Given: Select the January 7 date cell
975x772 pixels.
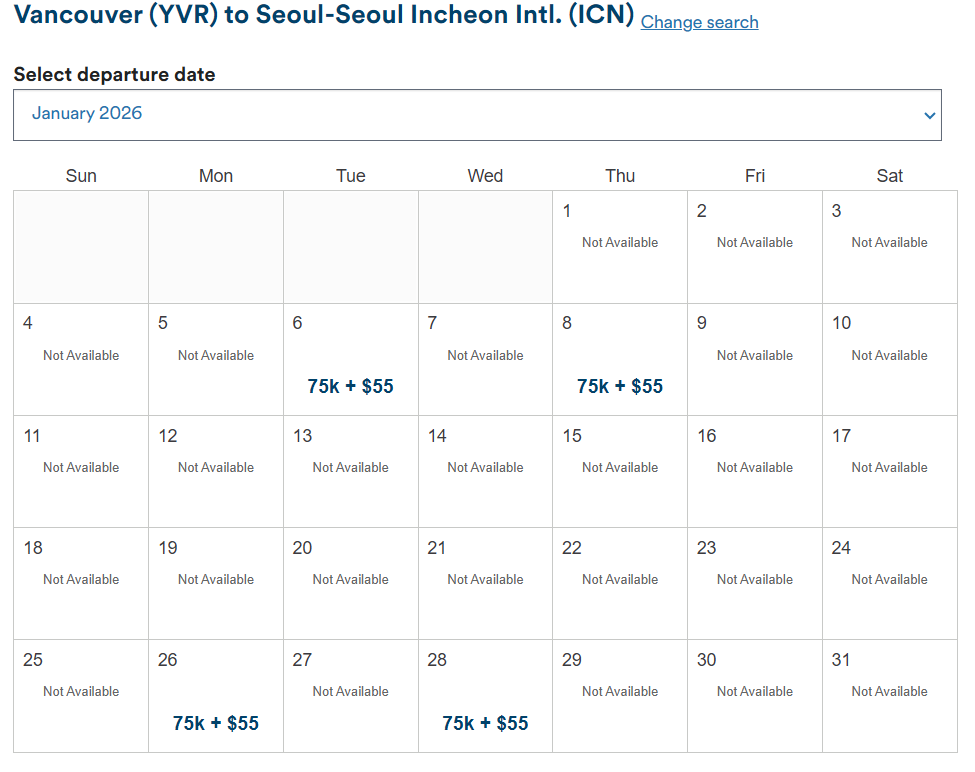Looking at the screenshot, I should pos(485,359).
